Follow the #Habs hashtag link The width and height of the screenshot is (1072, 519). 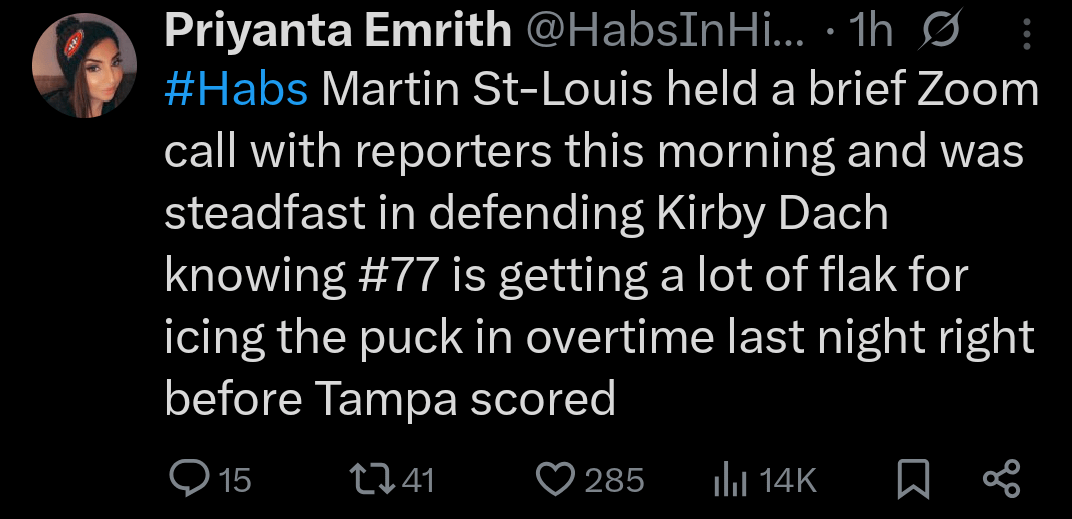point(235,90)
